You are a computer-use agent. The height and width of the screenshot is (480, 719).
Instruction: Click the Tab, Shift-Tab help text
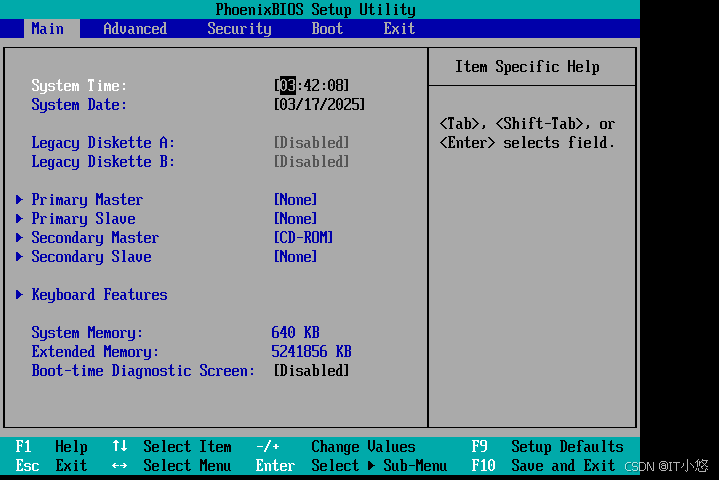pos(527,133)
